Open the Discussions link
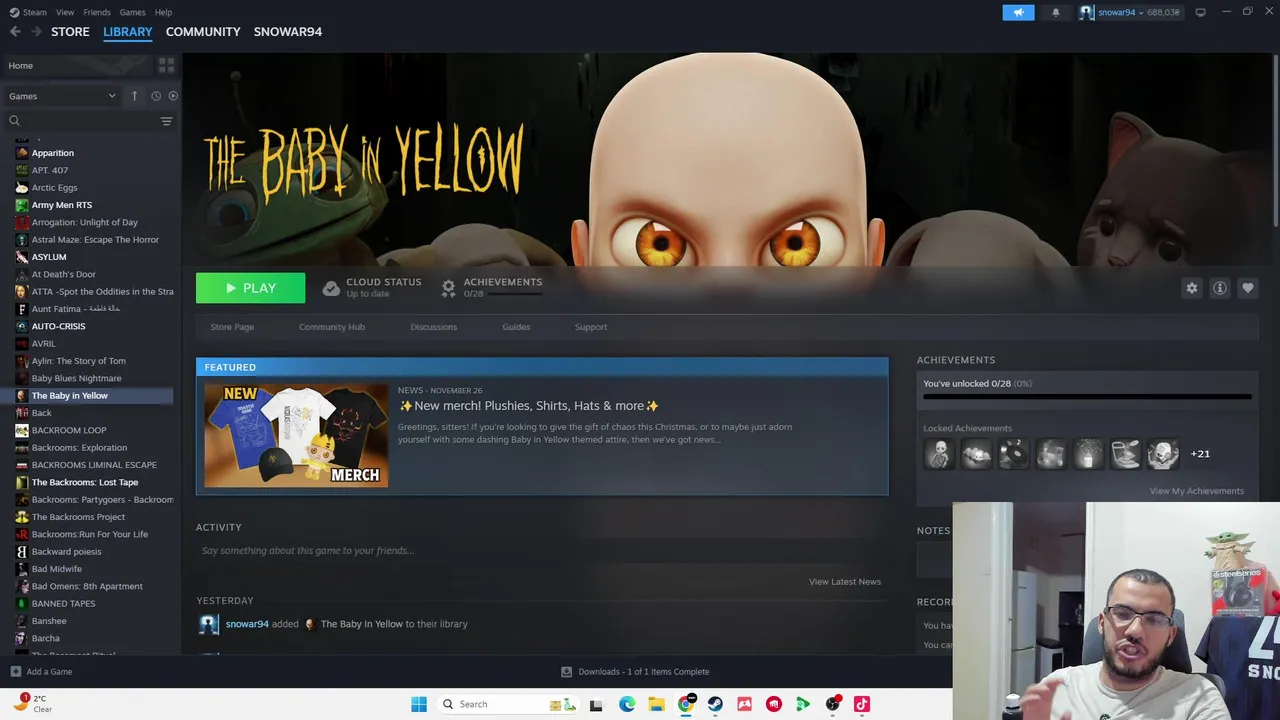Viewport: 1280px width, 720px height. [x=433, y=327]
